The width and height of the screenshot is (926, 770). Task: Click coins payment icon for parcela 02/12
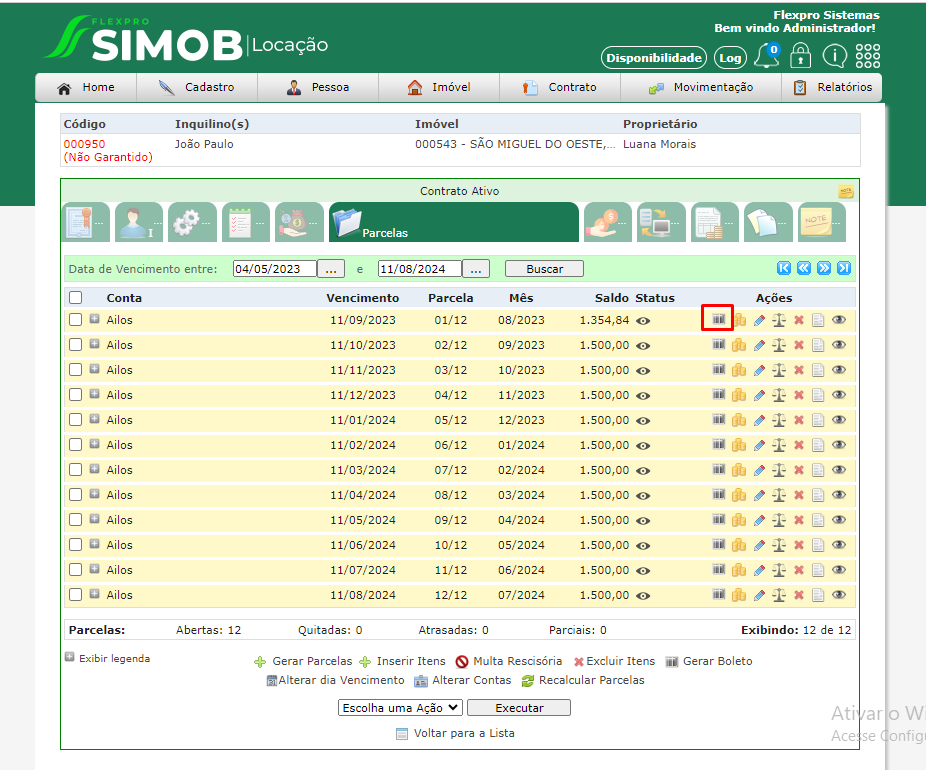739,345
